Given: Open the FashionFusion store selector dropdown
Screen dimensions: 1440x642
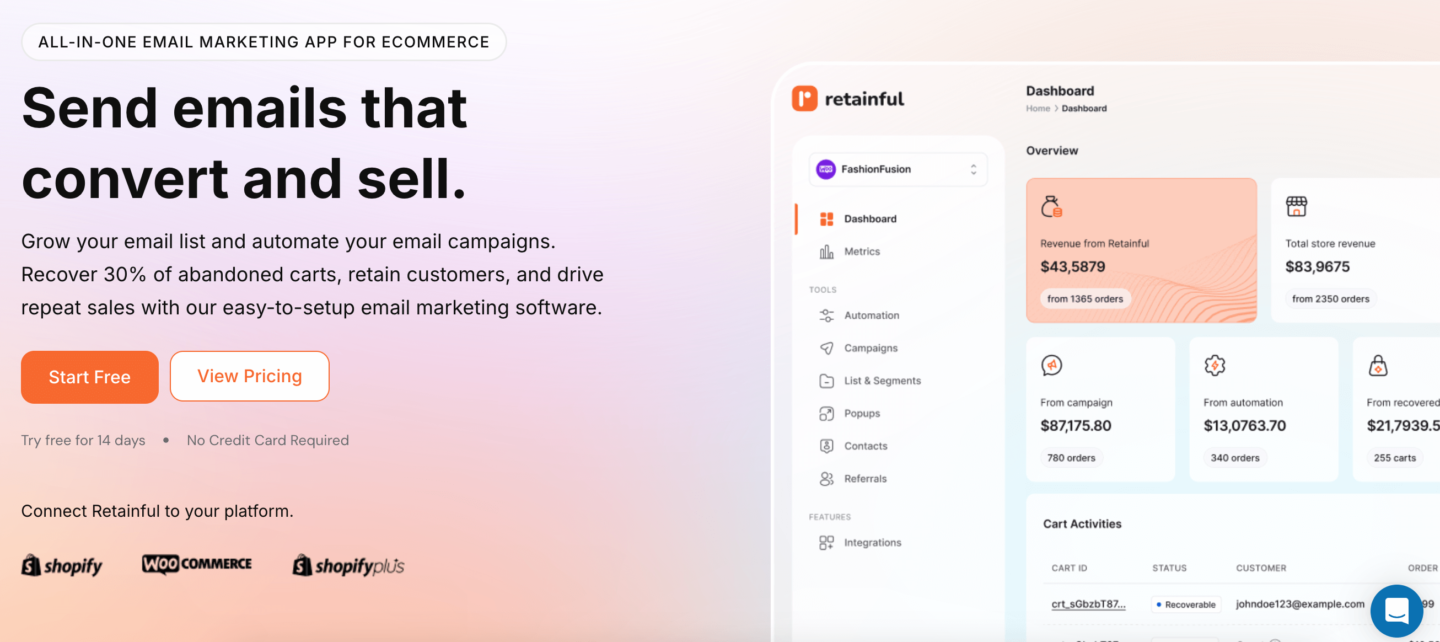Looking at the screenshot, I should (898, 169).
